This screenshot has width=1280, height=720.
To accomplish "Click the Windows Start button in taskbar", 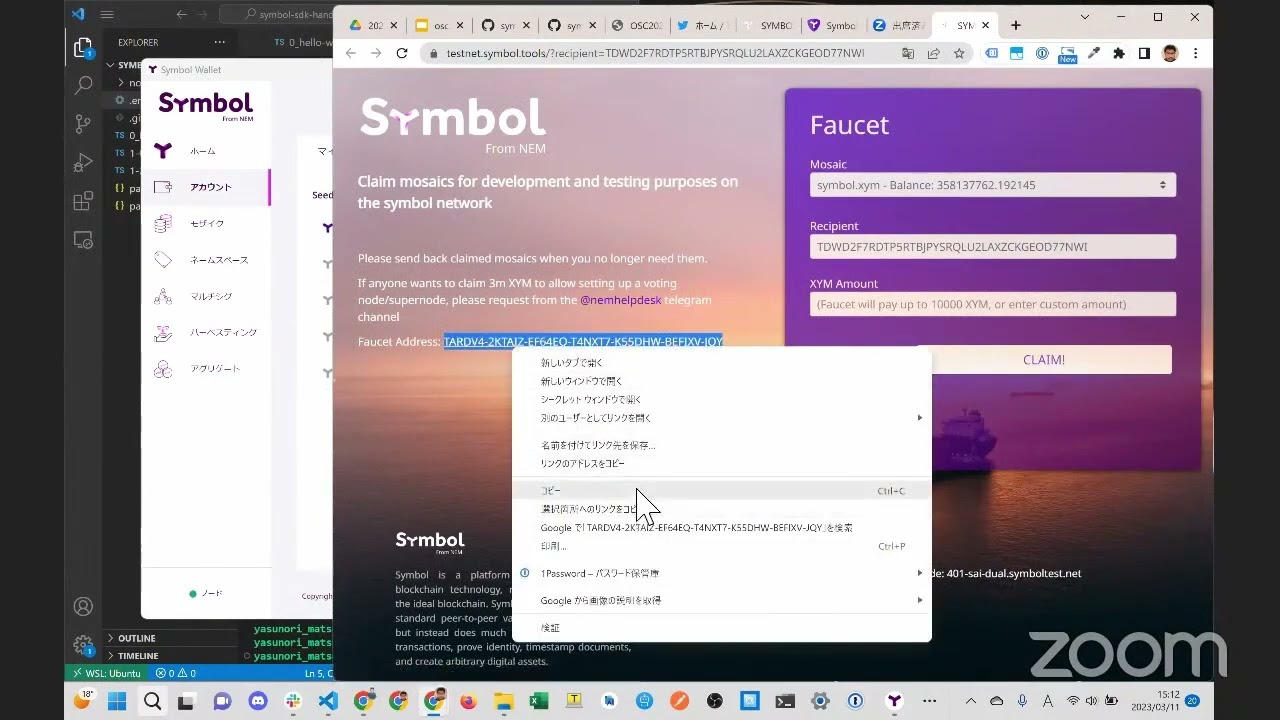I will coord(117,701).
